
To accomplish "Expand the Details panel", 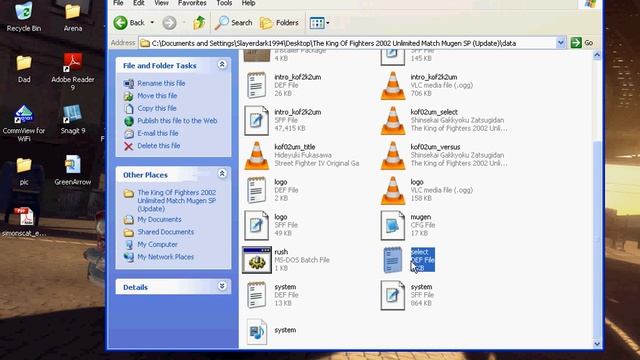I will (x=222, y=286).
